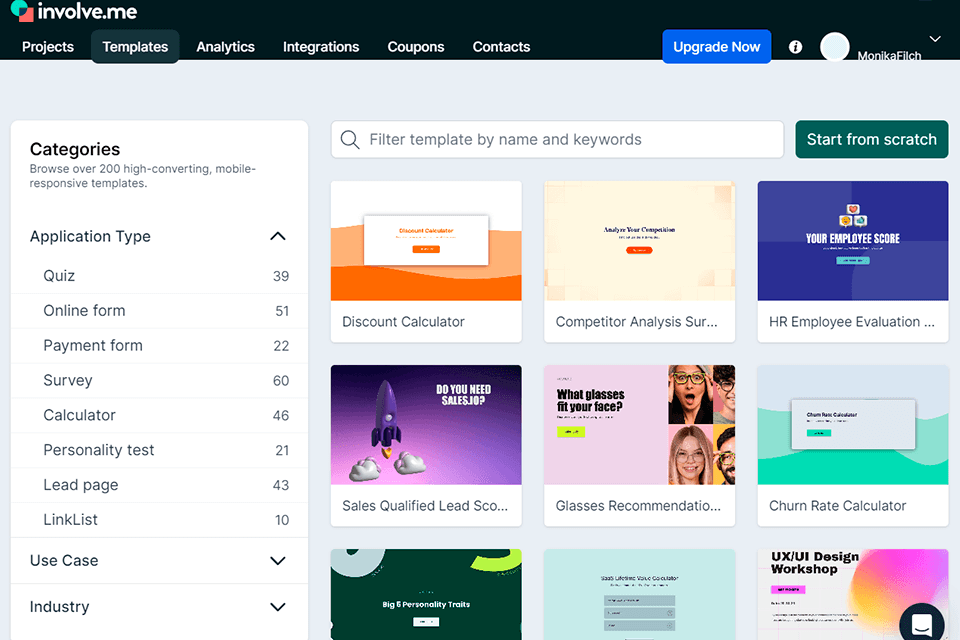Filter by Online form category
Viewport: 960px width, 640px height.
159,311
